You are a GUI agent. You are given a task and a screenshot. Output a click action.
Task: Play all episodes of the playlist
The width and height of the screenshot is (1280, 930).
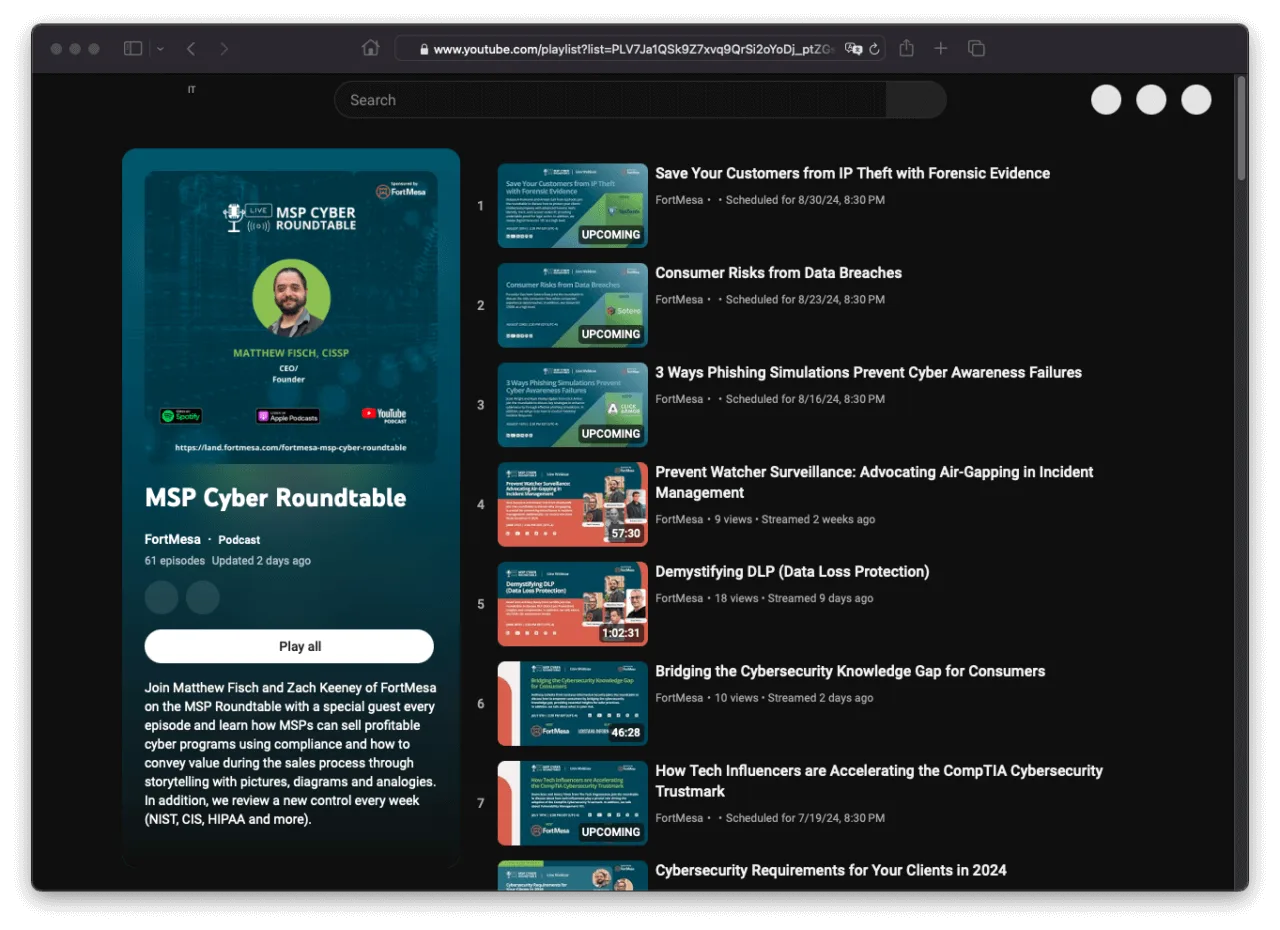click(x=289, y=646)
